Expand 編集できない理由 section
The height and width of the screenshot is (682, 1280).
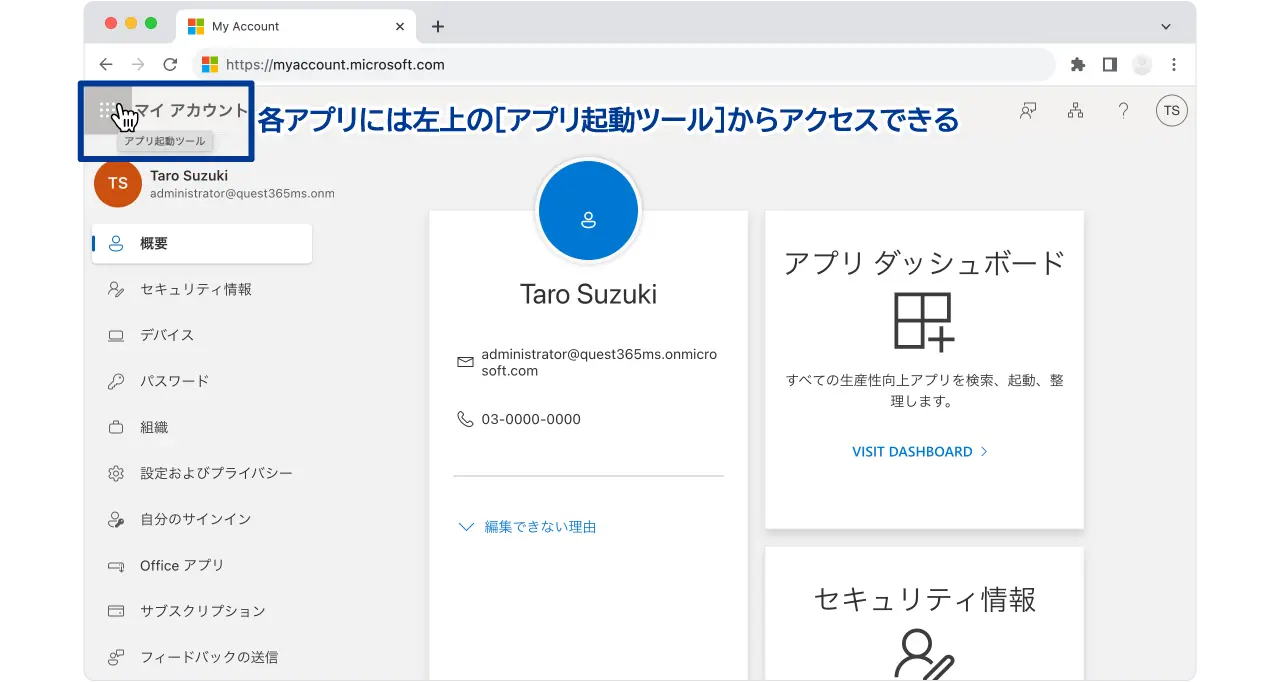527,526
